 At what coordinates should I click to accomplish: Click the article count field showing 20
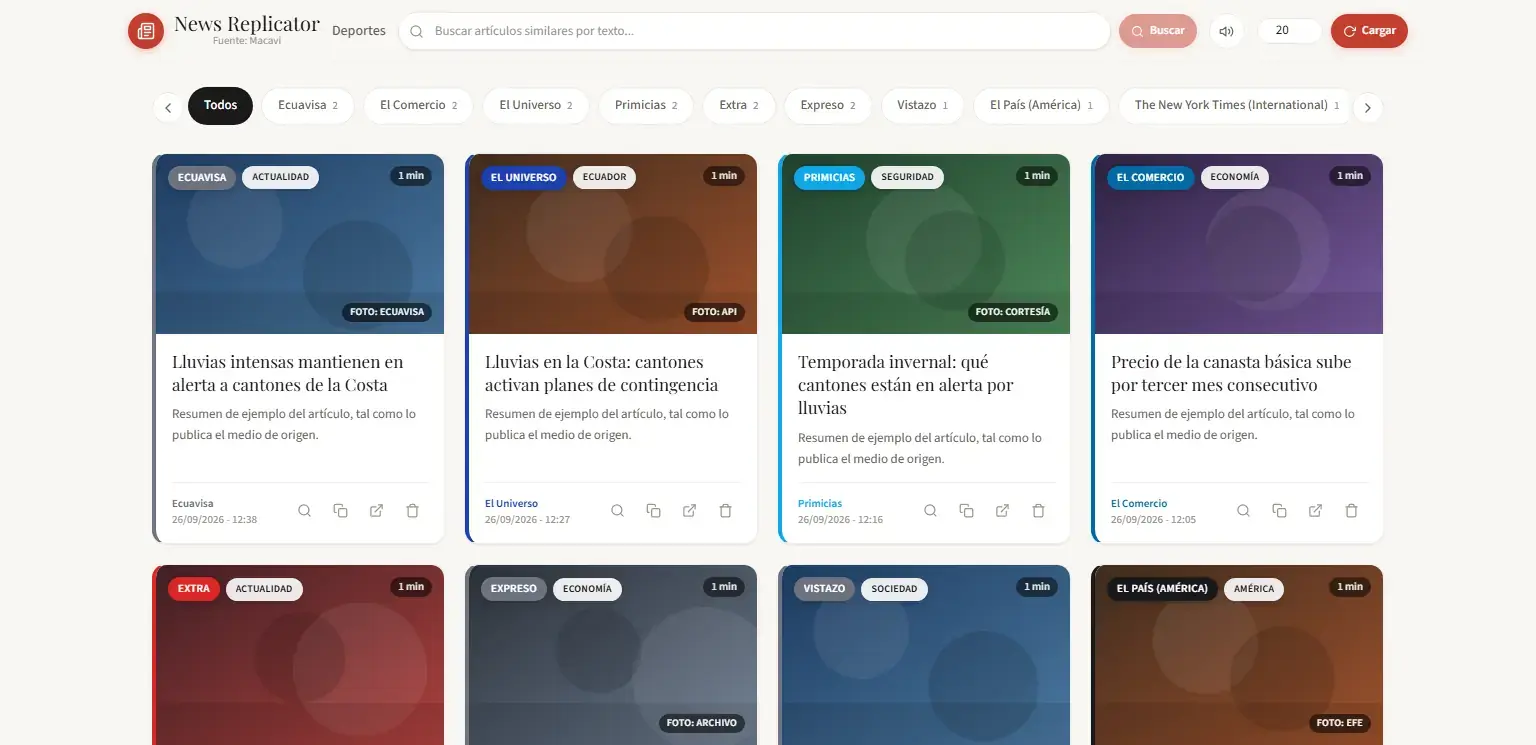click(x=1290, y=31)
